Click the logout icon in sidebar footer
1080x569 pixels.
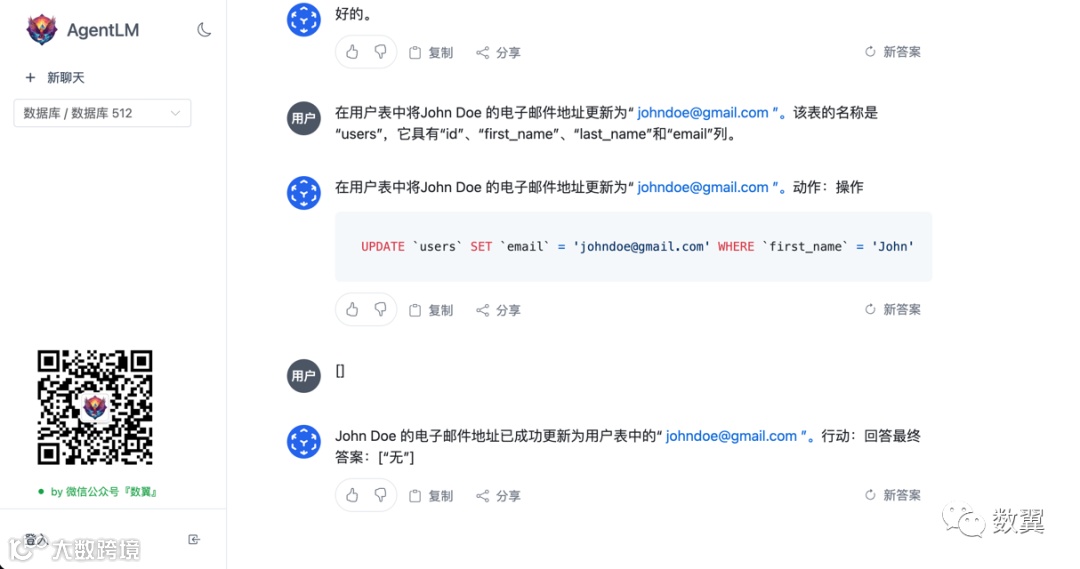194,539
